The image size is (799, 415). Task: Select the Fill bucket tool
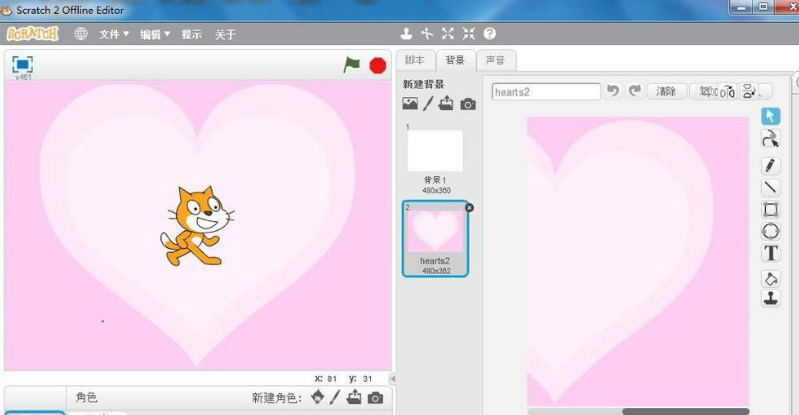click(771, 278)
